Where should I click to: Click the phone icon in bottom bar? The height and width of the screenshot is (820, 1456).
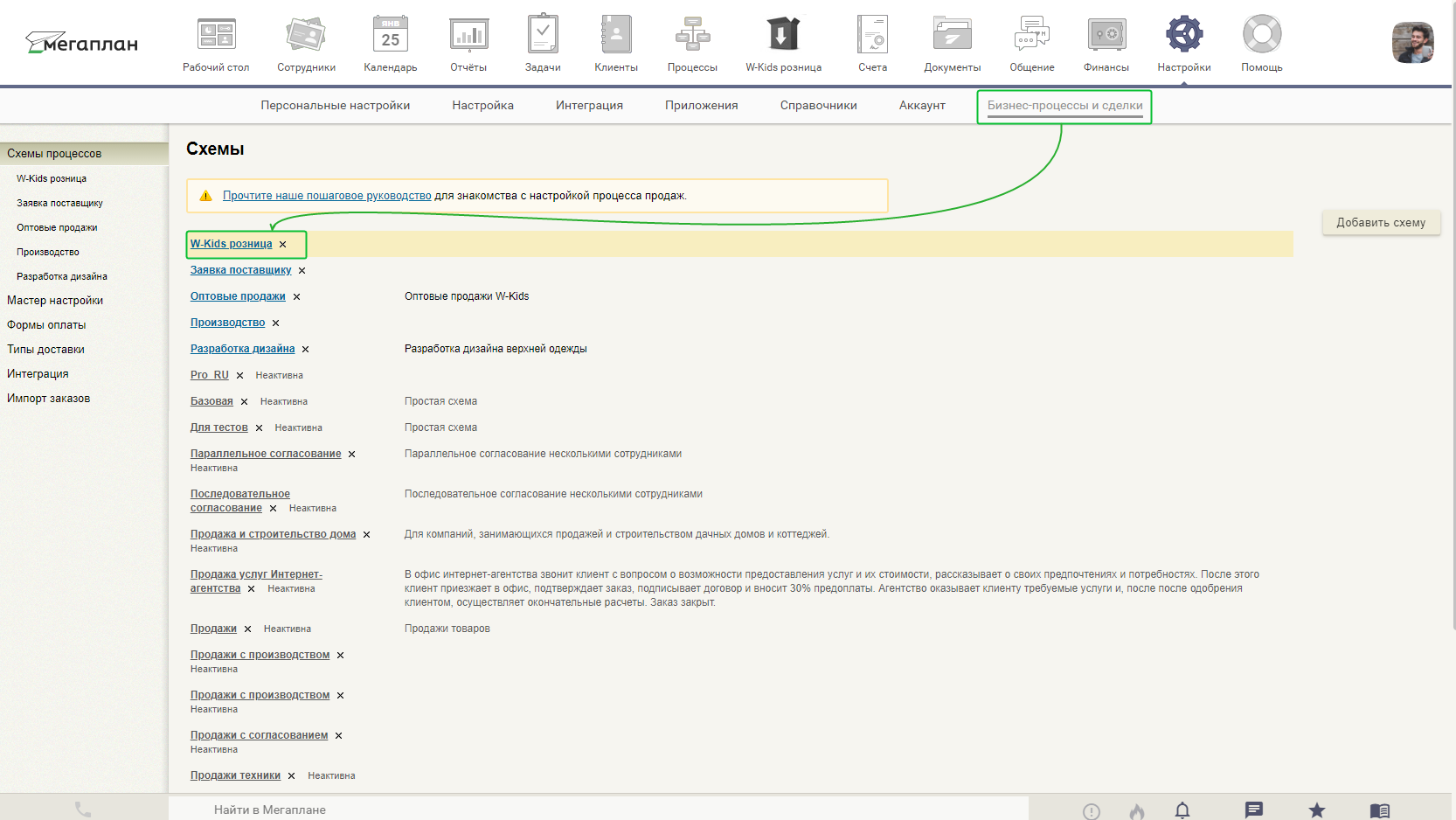coord(83,810)
